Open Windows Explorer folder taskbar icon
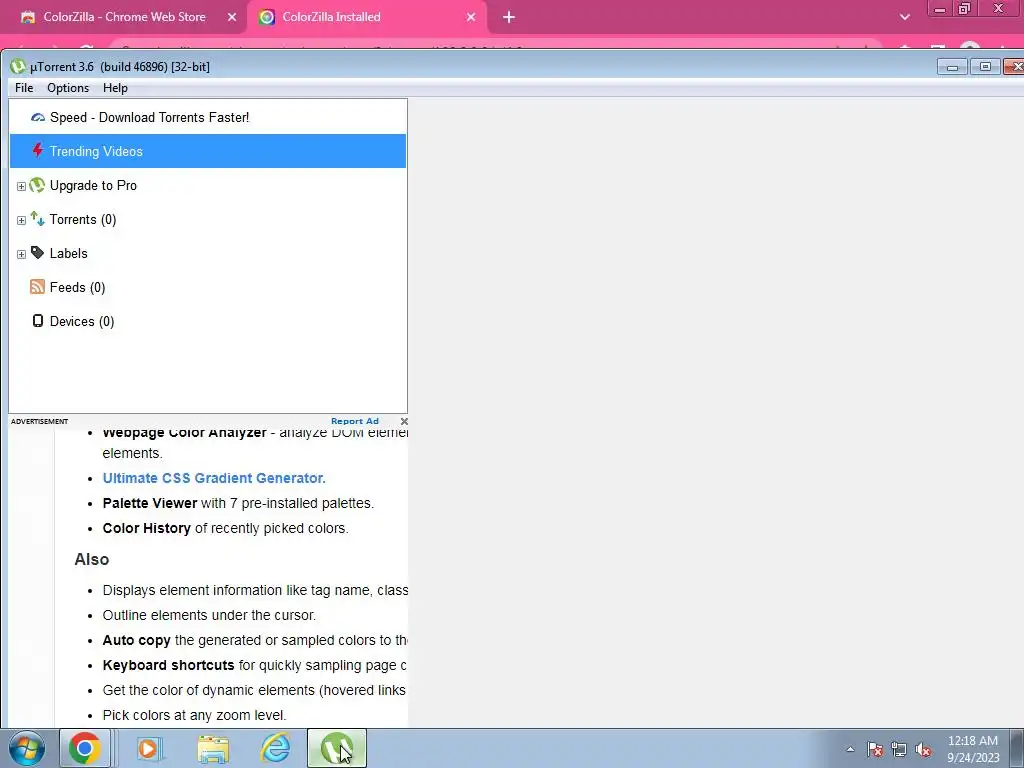Viewport: 1024px width, 768px height. pos(213,749)
